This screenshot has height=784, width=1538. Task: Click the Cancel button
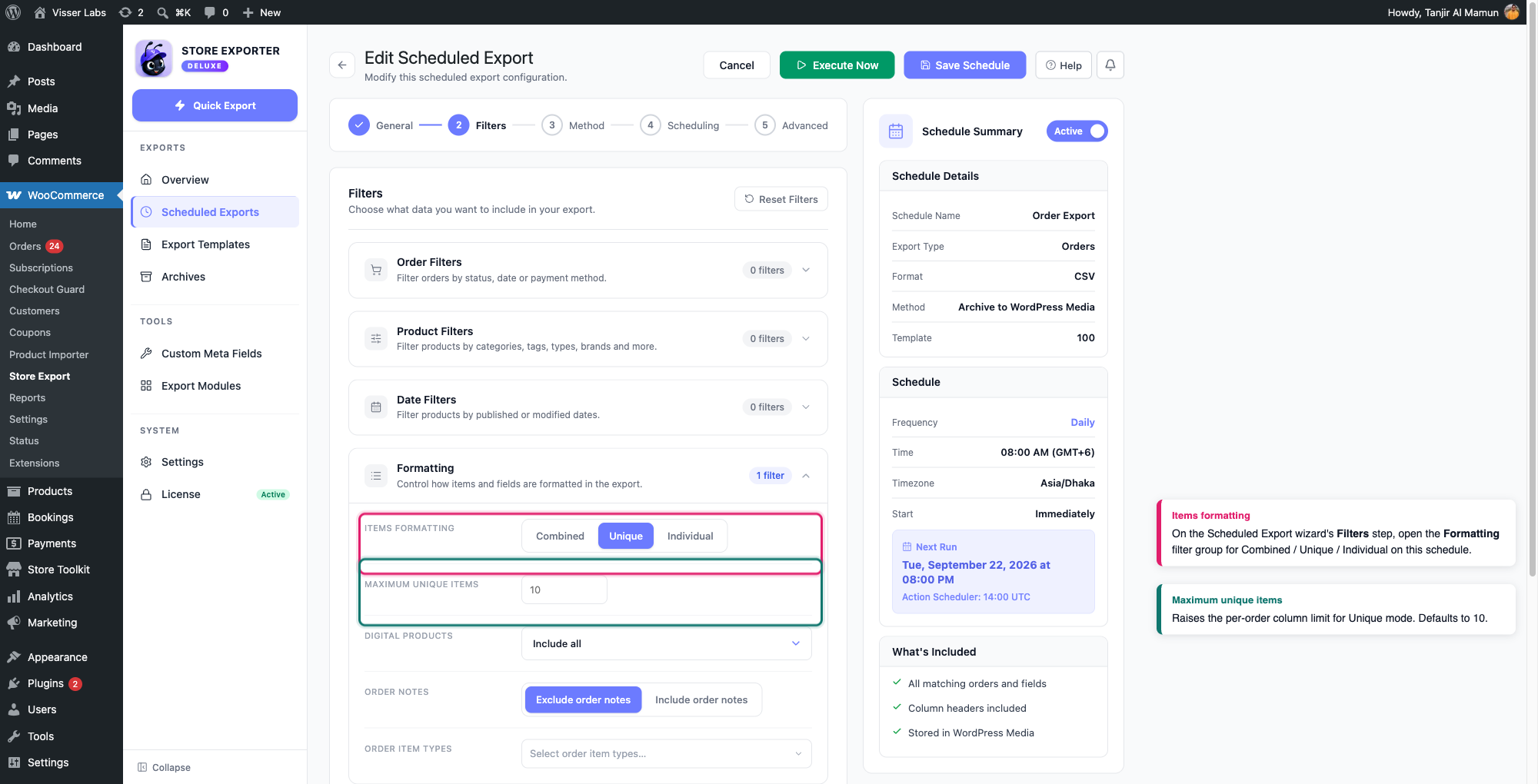(737, 65)
